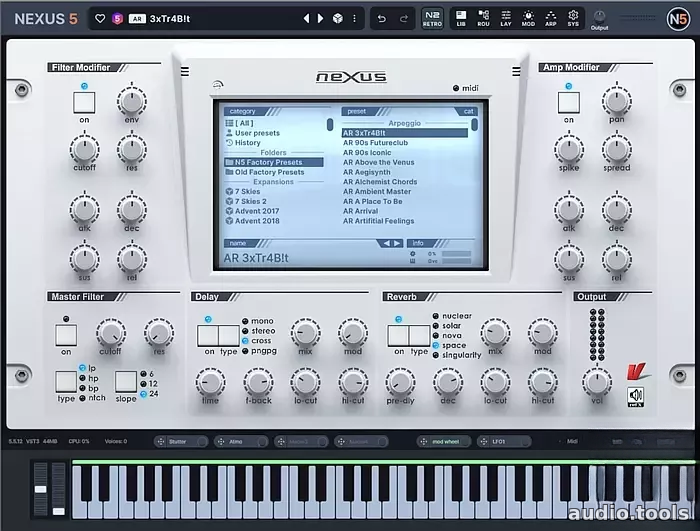Open the ROU routing panel

(483, 18)
